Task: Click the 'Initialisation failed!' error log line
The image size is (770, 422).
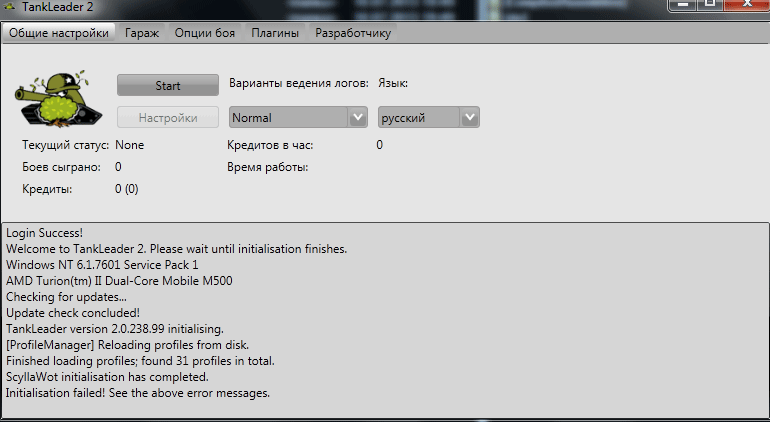Action: click(x=138, y=393)
